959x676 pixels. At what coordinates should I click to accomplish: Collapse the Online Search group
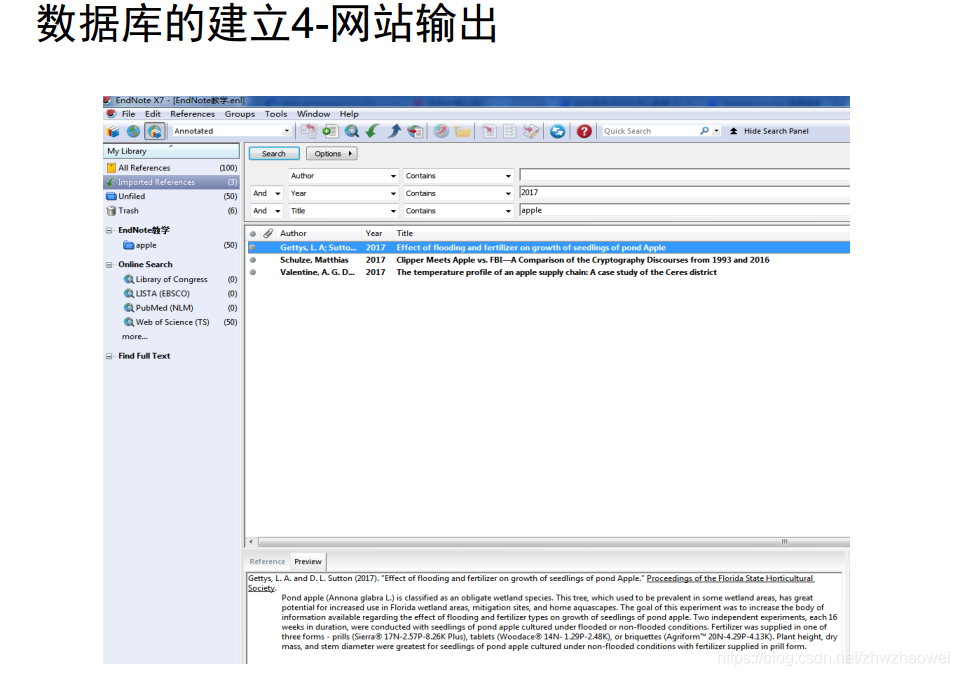[109, 265]
